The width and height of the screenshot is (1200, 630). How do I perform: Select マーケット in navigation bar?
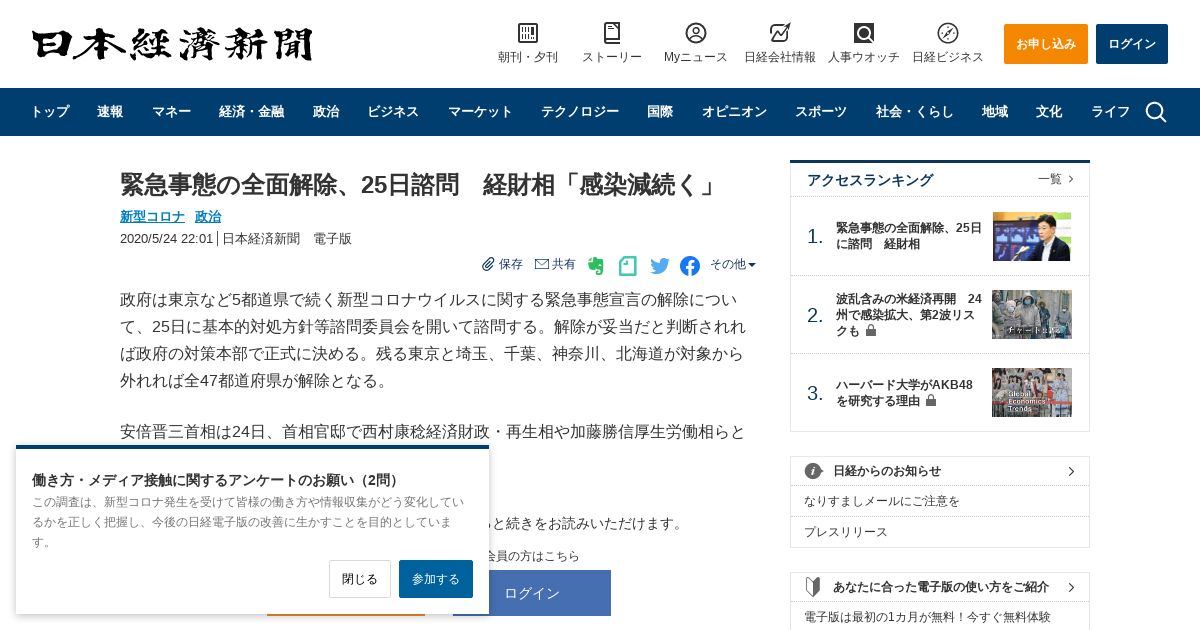pyautogui.click(x=480, y=112)
